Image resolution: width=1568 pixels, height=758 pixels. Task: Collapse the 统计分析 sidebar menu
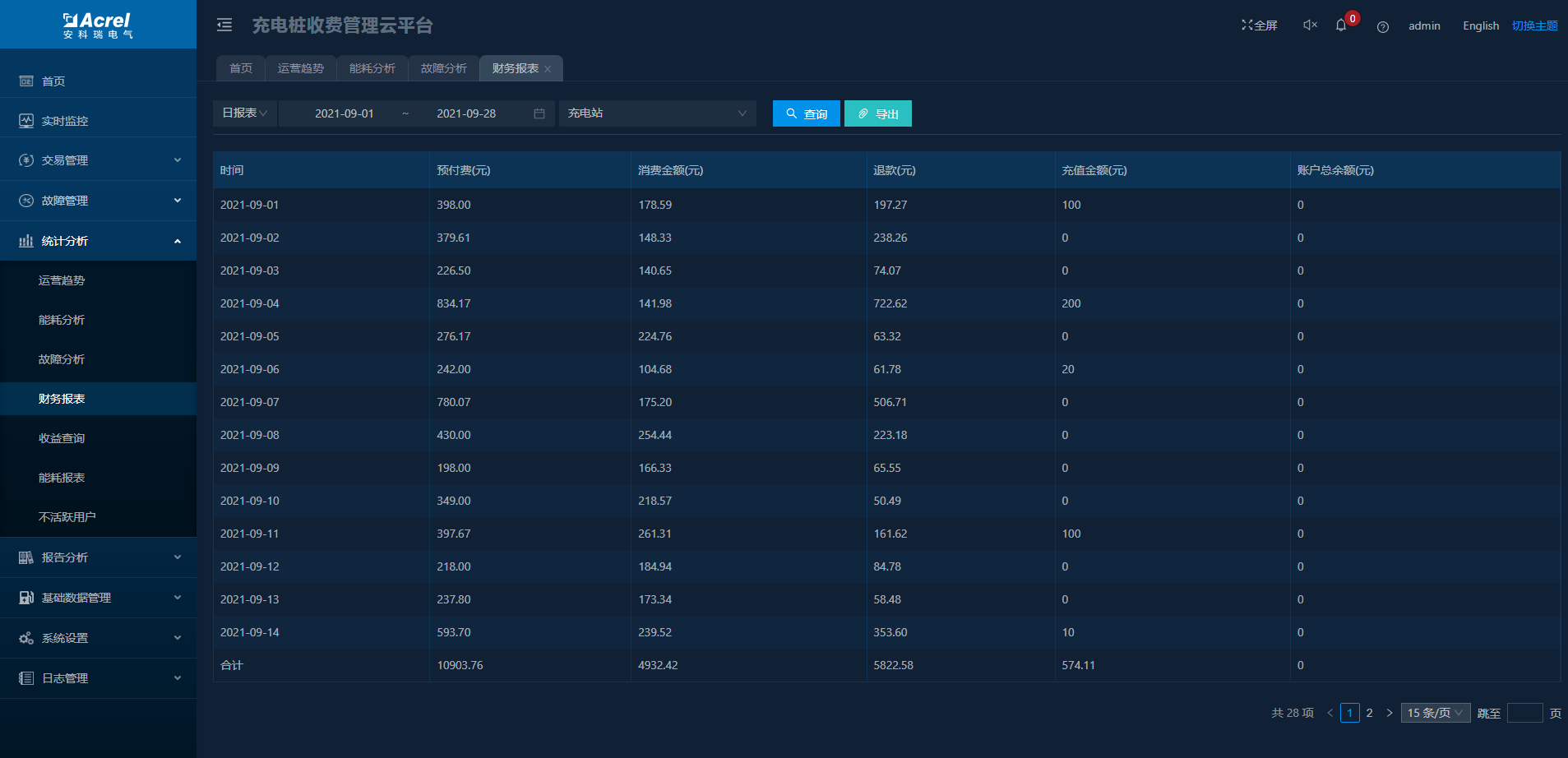[177, 241]
